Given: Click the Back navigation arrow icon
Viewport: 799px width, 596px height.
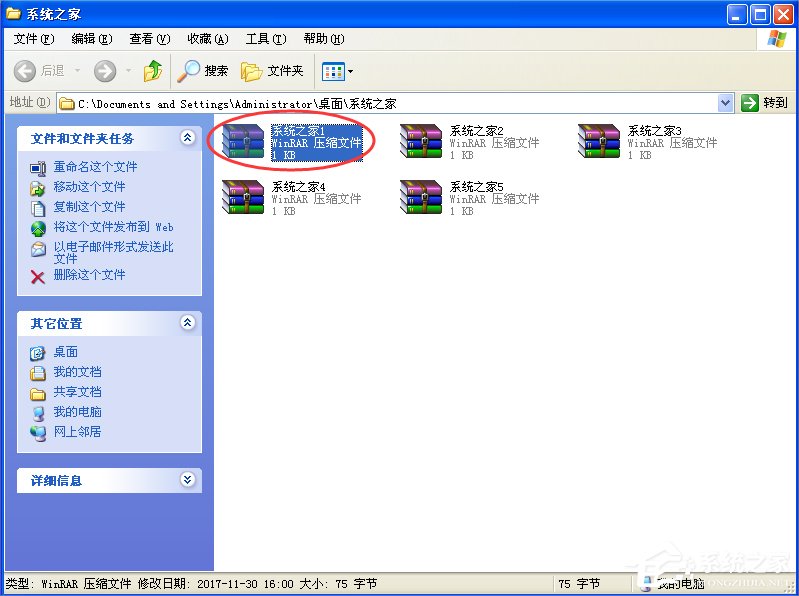Looking at the screenshot, I should (x=26, y=71).
